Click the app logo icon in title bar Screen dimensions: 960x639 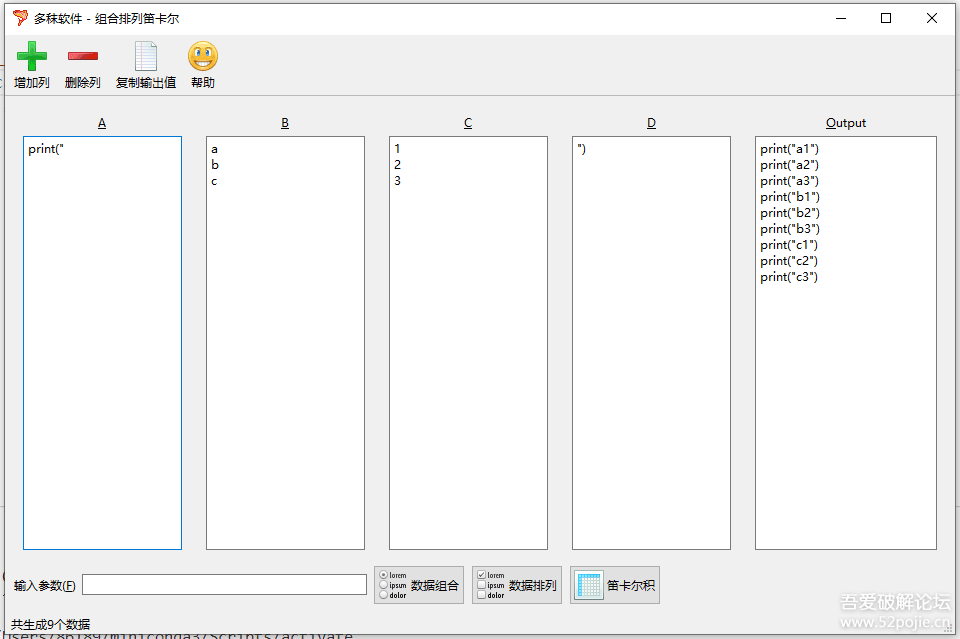tap(20, 18)
